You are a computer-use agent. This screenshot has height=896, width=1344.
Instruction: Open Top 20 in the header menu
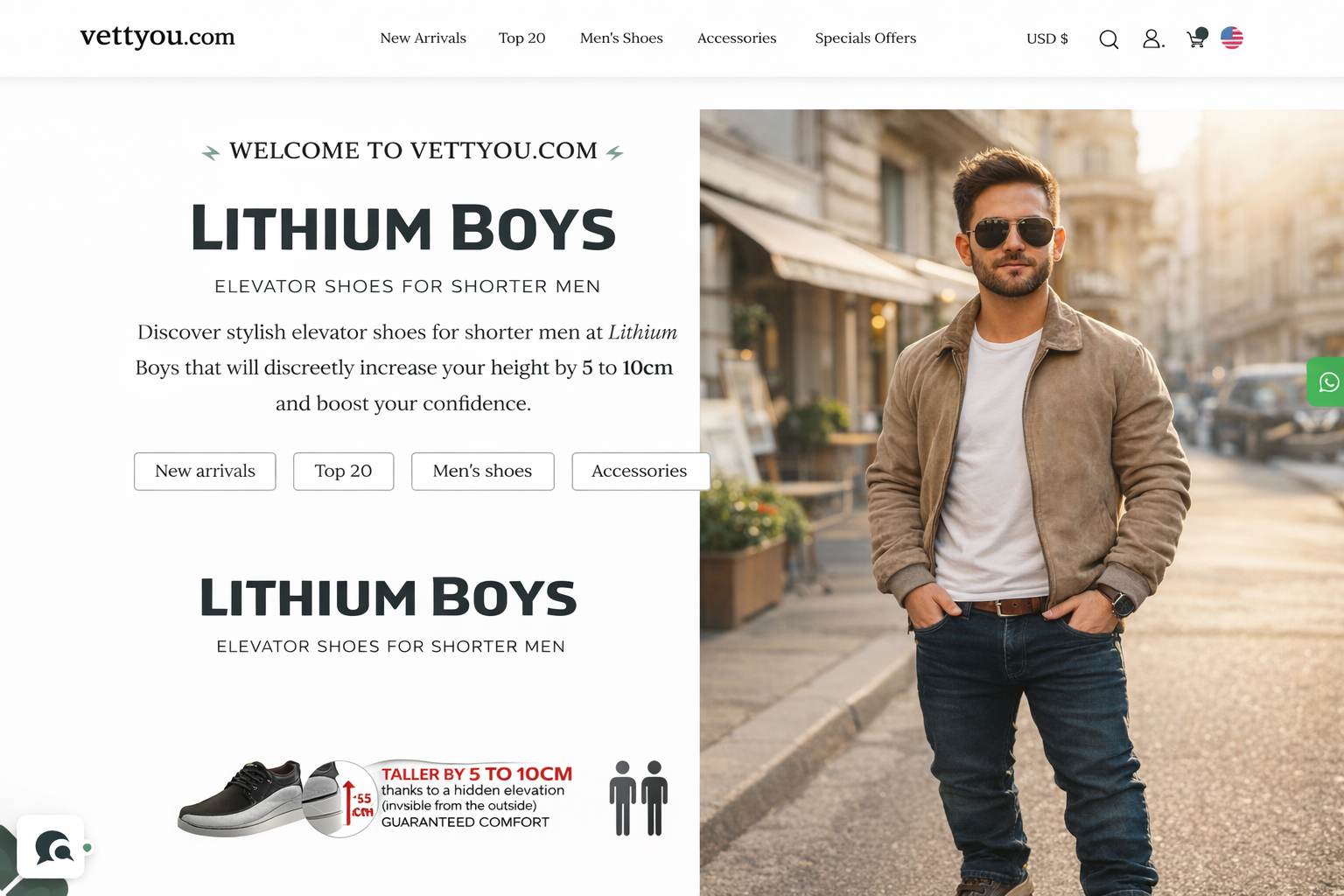pyautogui.click(x=521, y=38)
